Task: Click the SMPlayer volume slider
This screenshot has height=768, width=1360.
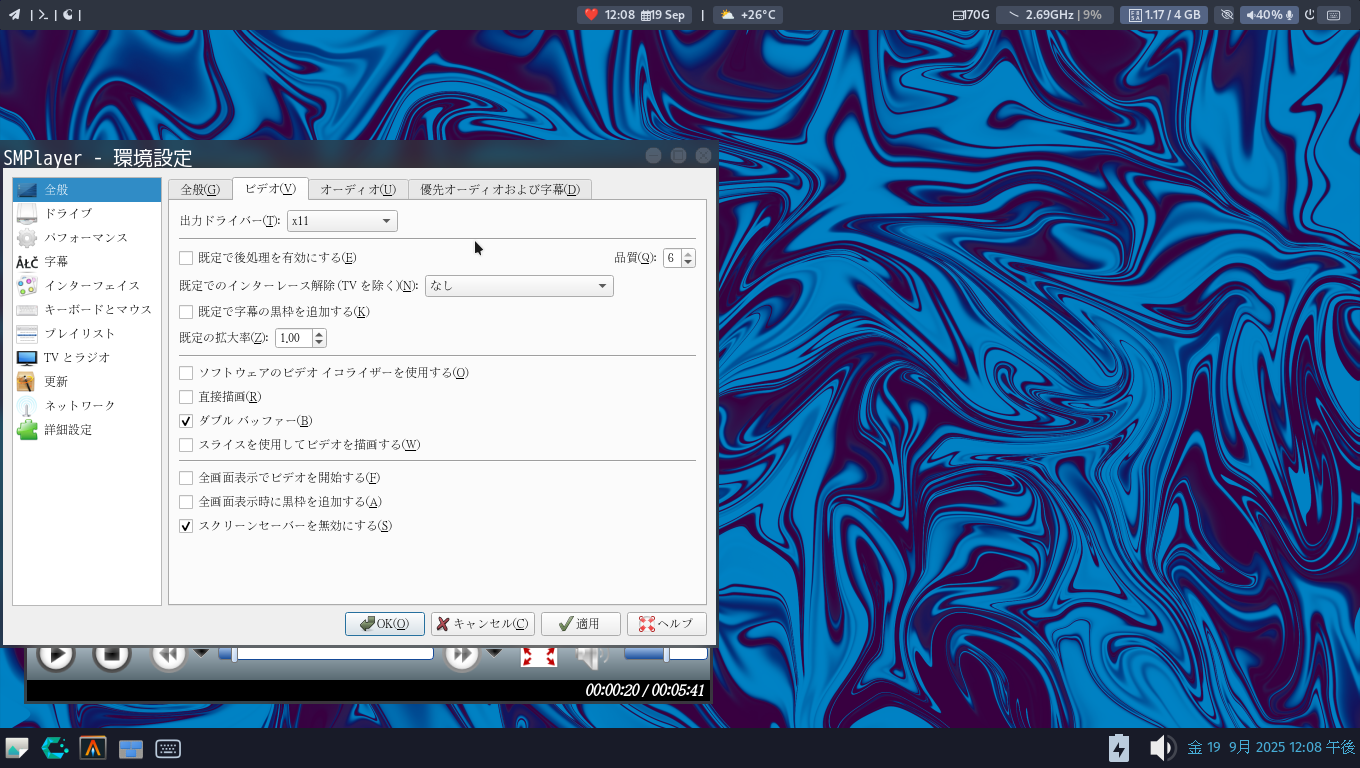Action: (666, 653)
